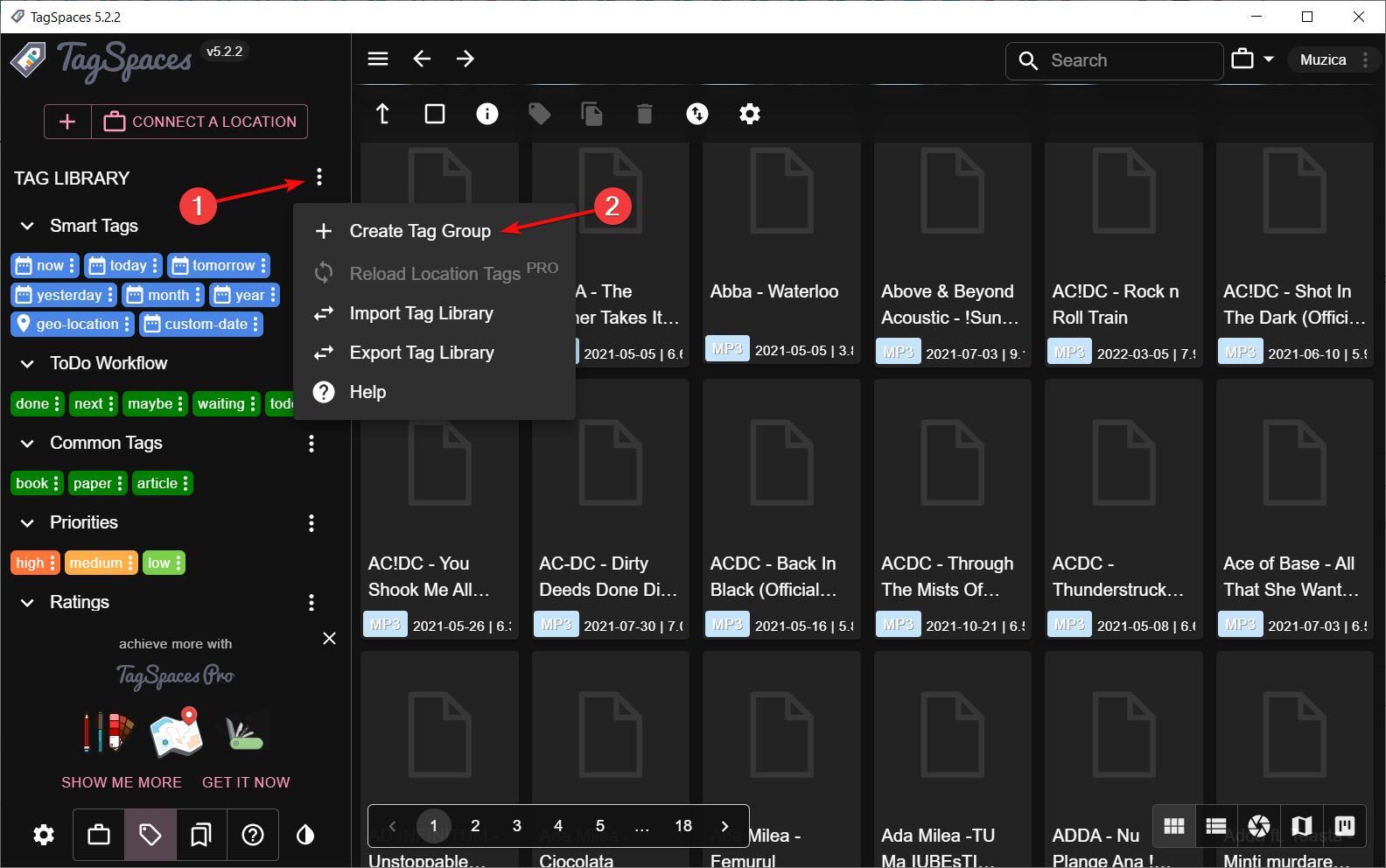Collapse the ToDo Workflow group
1386x868 pixels.
click(x=27, y=363)
